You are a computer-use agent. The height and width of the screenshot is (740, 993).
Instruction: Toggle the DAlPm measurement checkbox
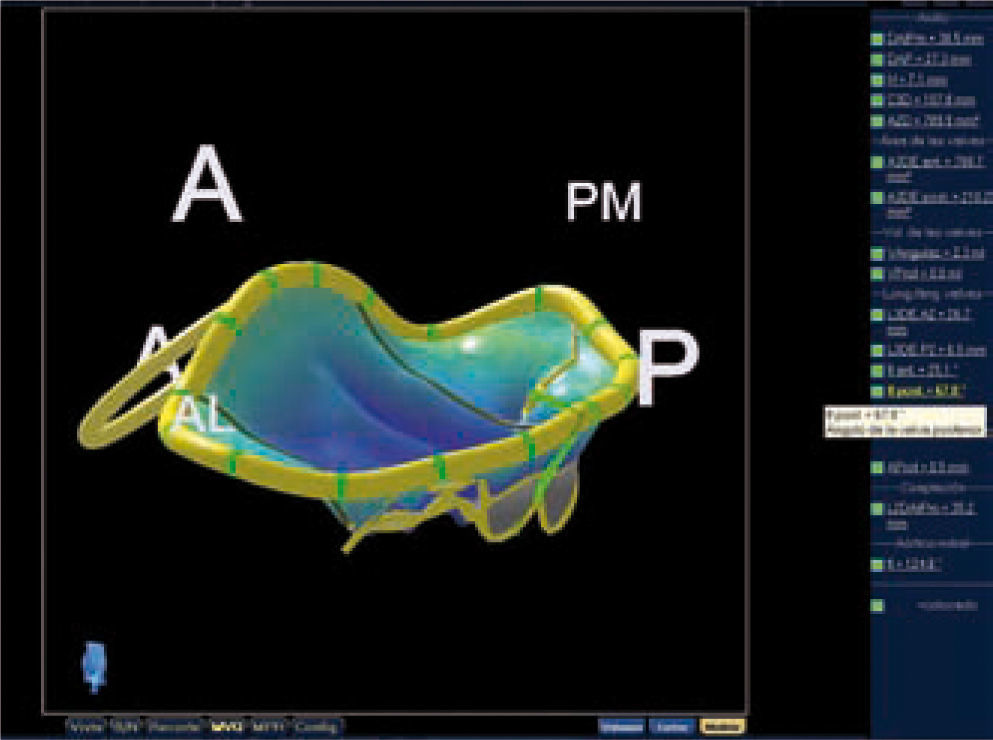pyautogui.click(x=877, y=39)
